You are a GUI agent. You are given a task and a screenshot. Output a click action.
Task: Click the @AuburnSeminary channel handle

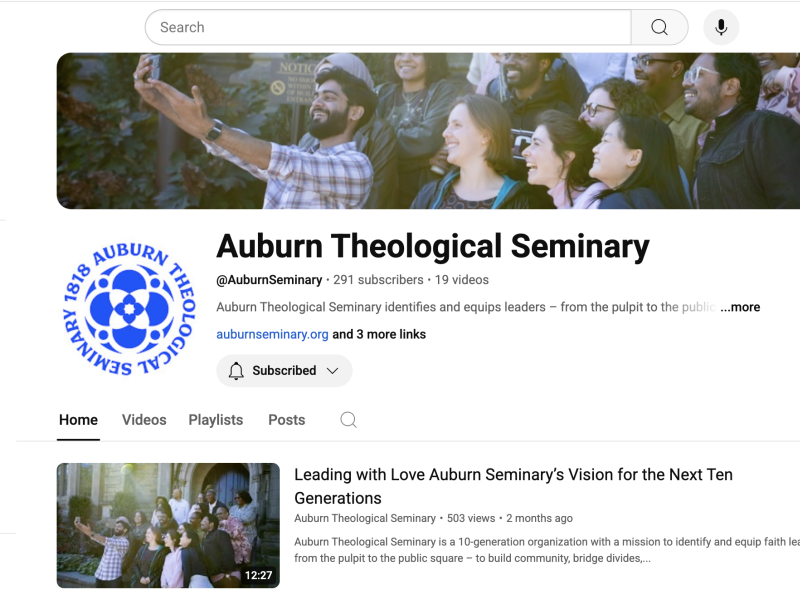coord(269,280)
